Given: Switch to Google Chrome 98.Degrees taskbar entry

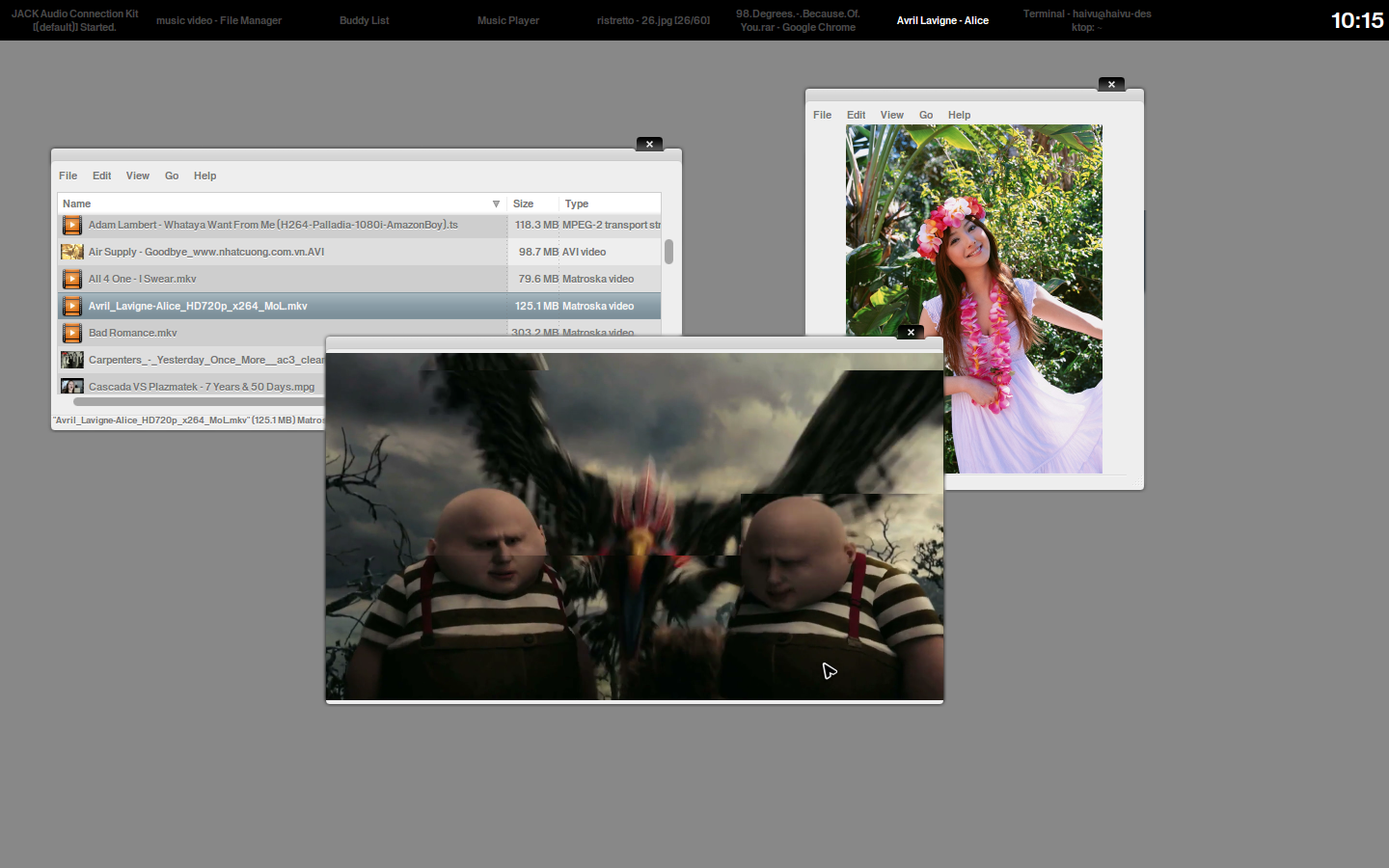Looking at the screenshot, I should coord(798,20).
